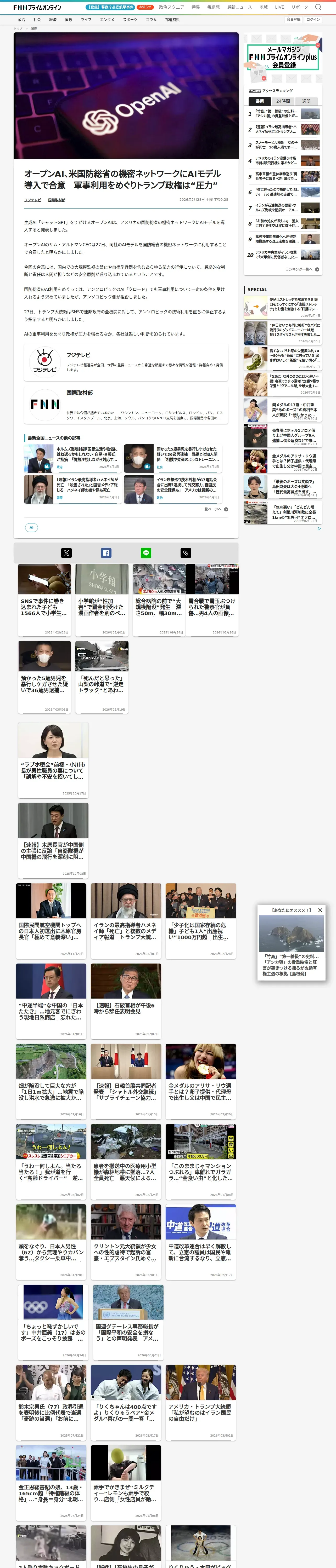Open 最新ニュース in top header
The width and height of the screenshot is (336, 1568).
(x=240, y=7)
